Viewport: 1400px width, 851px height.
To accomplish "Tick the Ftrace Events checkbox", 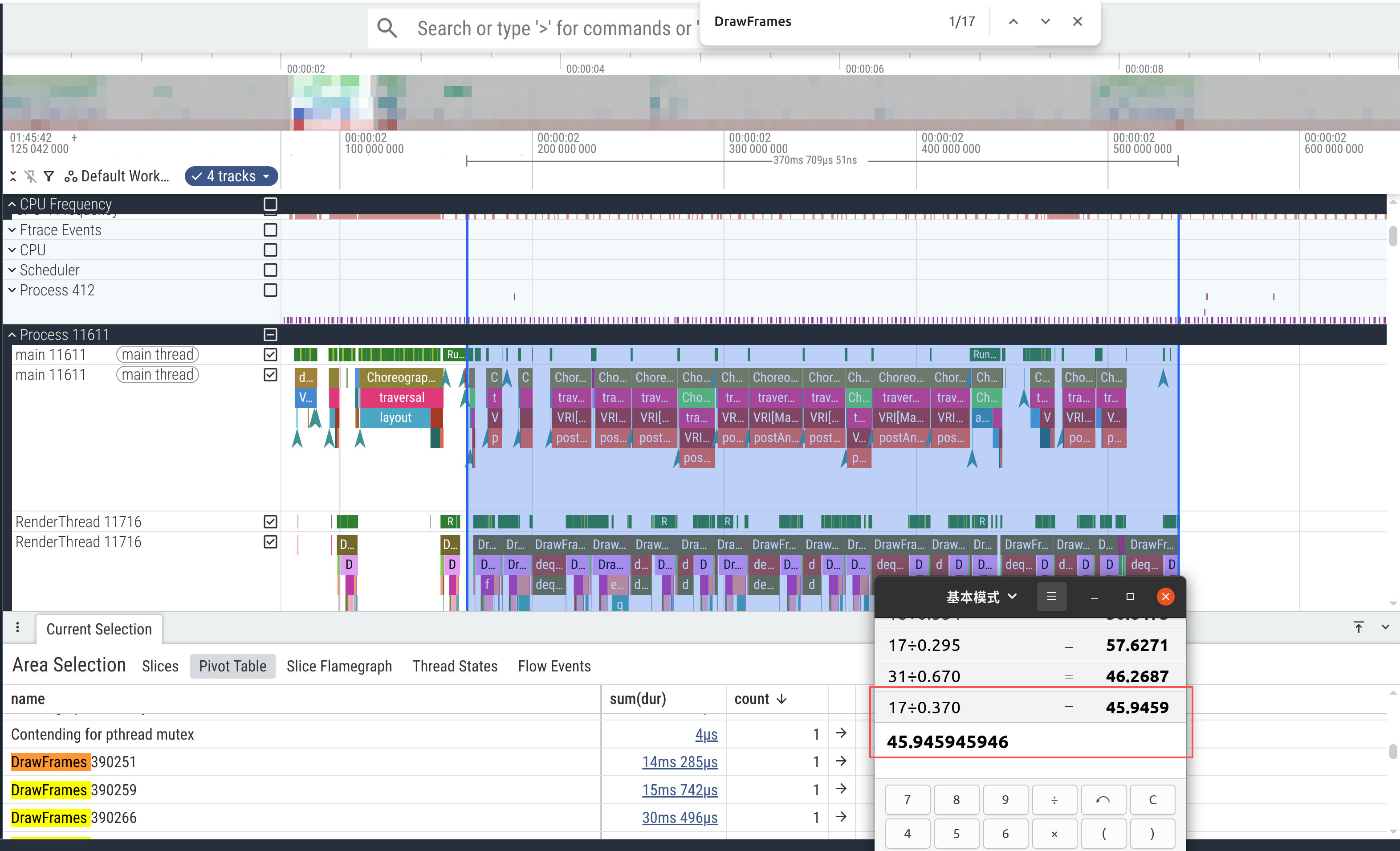I will click(x=270, y=229).
